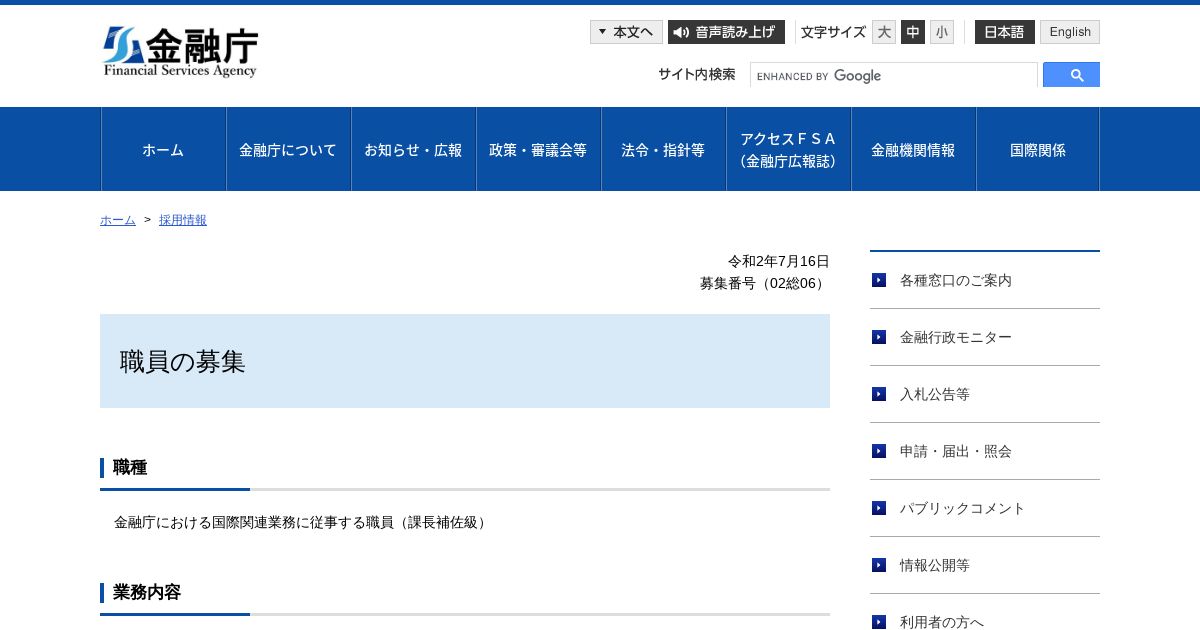Click the date text 令和2年7月16日
The width and height of the screenshot is (1200, 630).
point(779,261)
